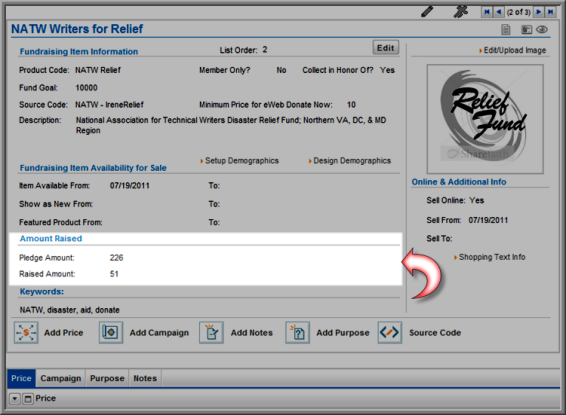Screen dimensions: 566x415
Task: Click the Product Code value NATW Relief
Action: [98, 70]
